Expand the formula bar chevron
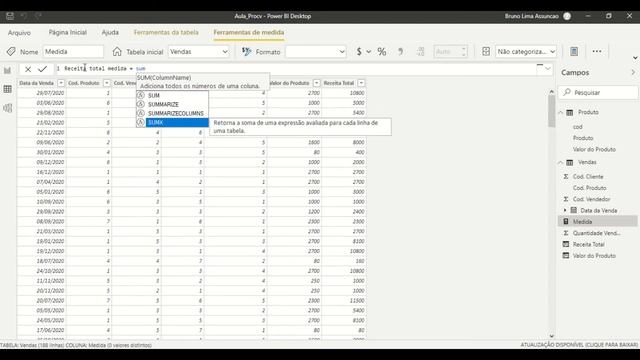This screenshot has height=360, width=640. coord(548,69)
